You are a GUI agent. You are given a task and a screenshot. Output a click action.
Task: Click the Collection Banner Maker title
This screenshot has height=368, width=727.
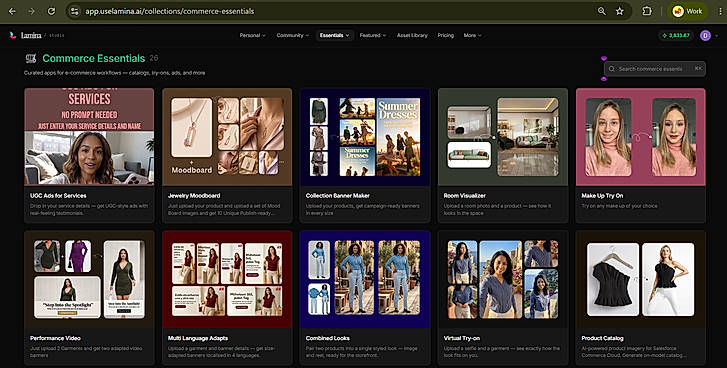(x=338, y=196)
